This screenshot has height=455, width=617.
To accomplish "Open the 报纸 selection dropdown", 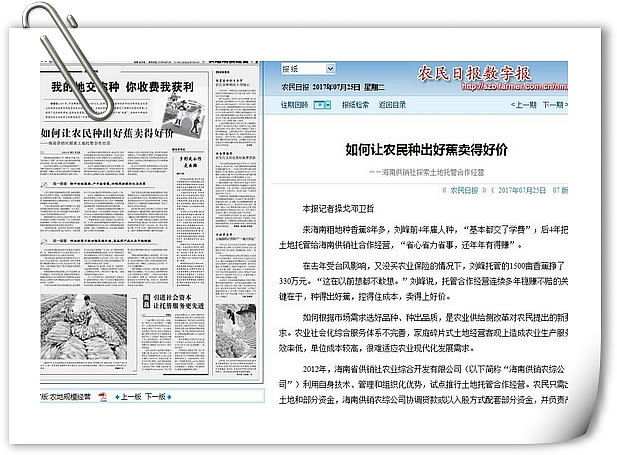I will pyautogui.click(x=308, y=69).
